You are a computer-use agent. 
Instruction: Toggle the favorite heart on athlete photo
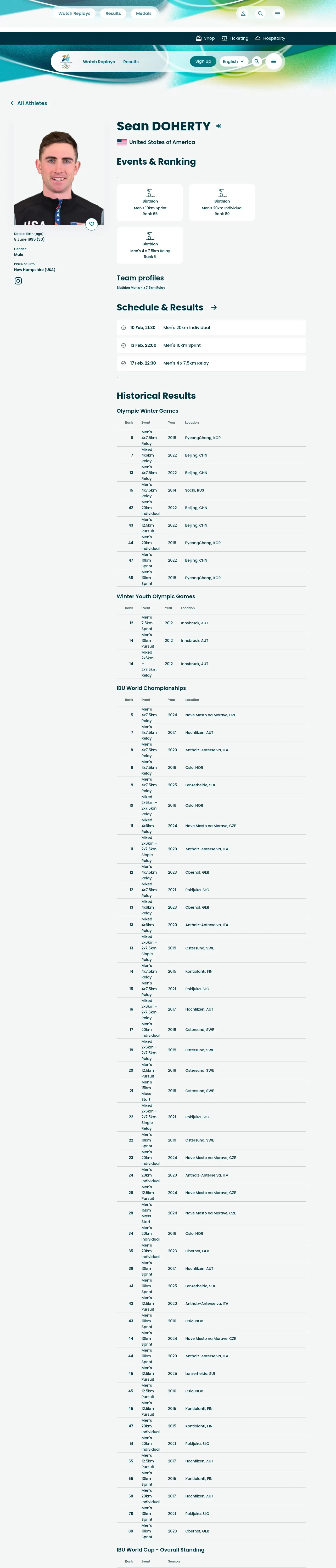click(92, 224)
